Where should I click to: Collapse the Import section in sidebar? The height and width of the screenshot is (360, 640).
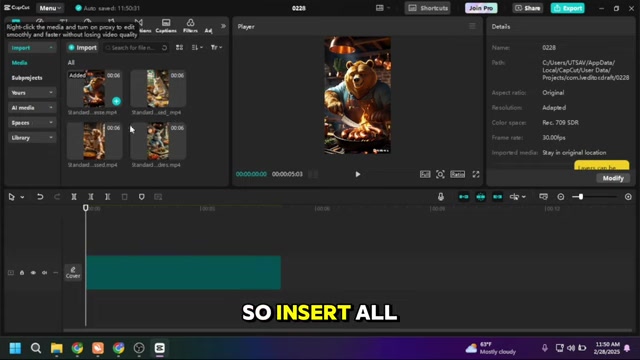tap(32, 48)
